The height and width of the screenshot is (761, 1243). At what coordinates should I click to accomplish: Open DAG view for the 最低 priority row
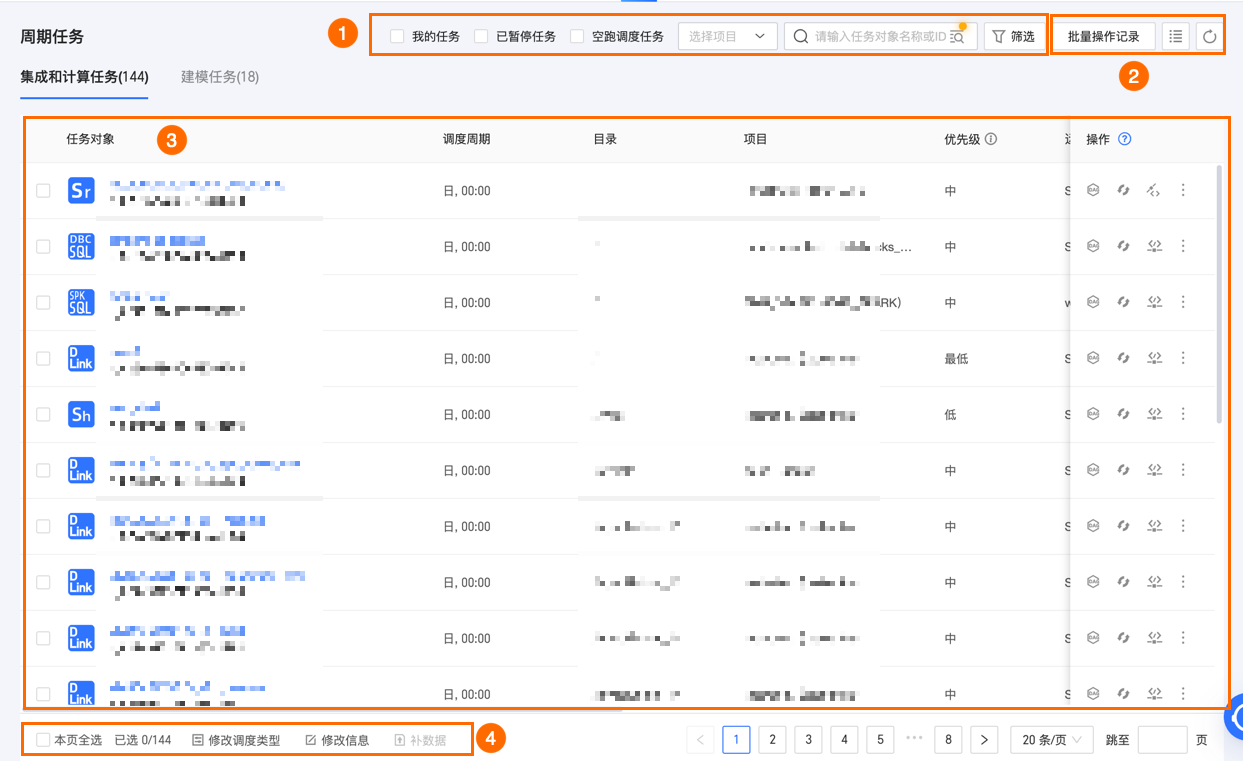(x=1093, y=358)
